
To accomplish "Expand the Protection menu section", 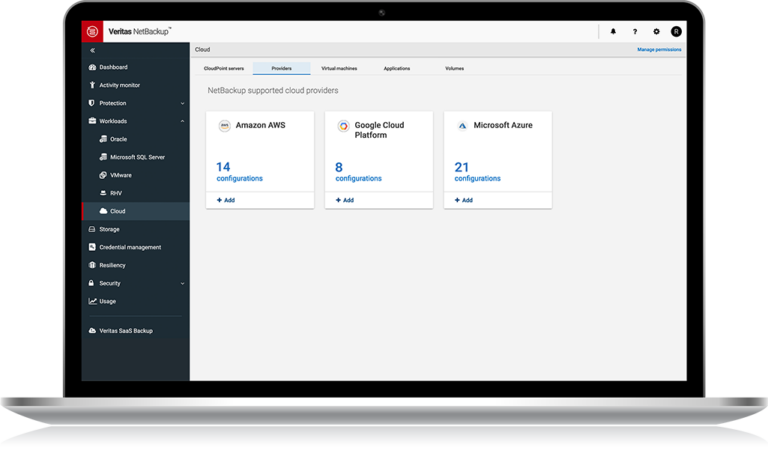I will coord(181,103).
